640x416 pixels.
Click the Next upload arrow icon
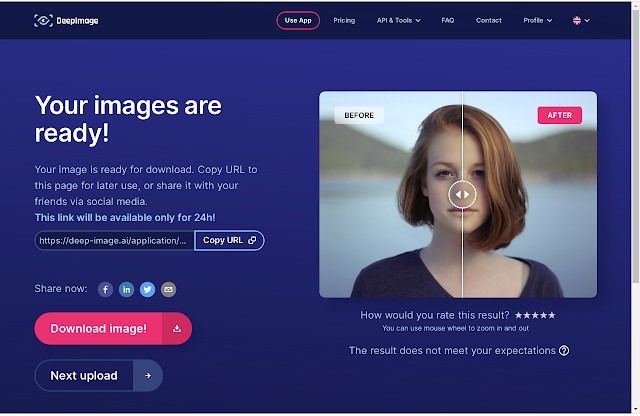[148, 376]
